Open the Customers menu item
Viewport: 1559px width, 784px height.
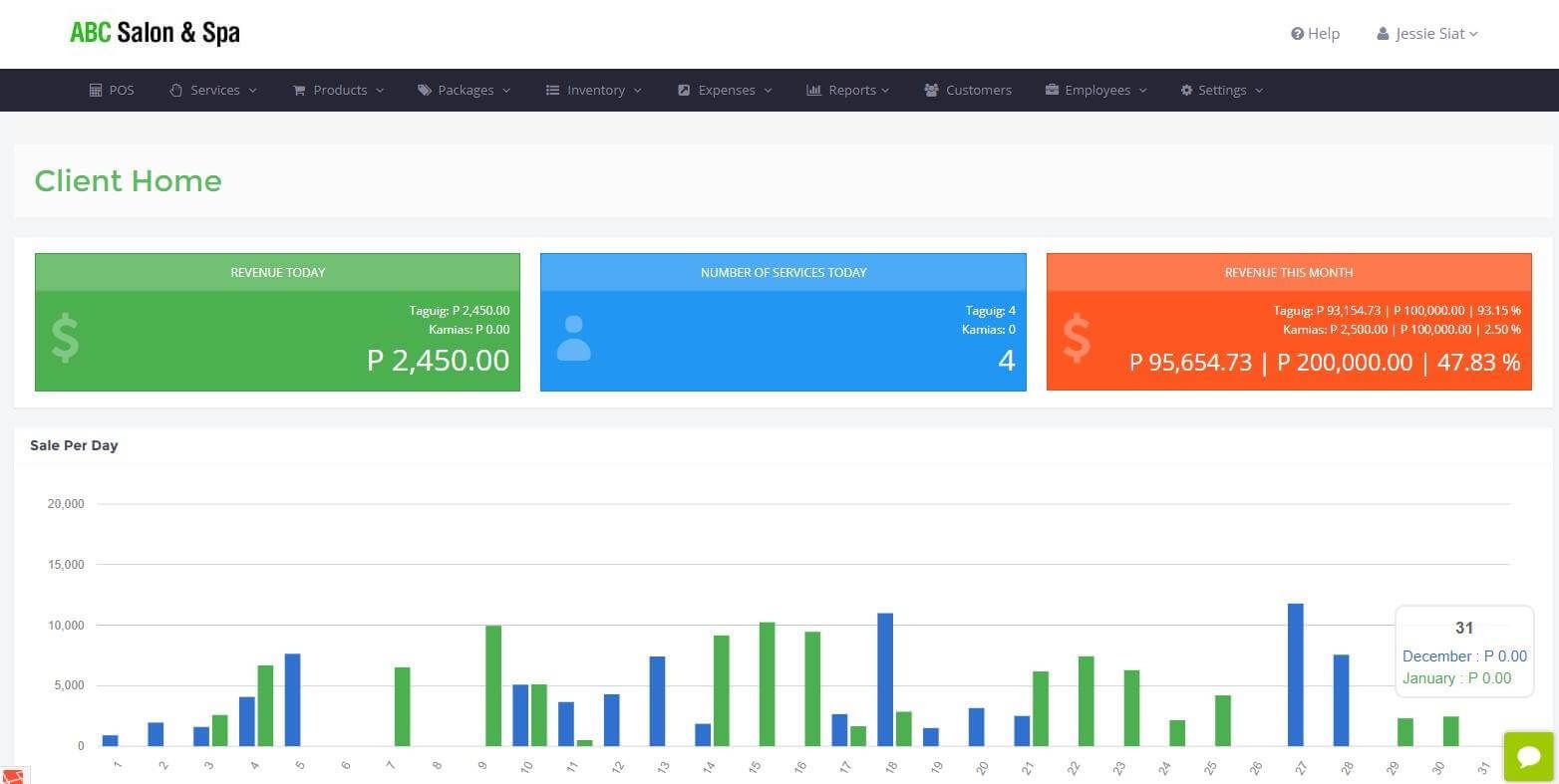[968, 90]
